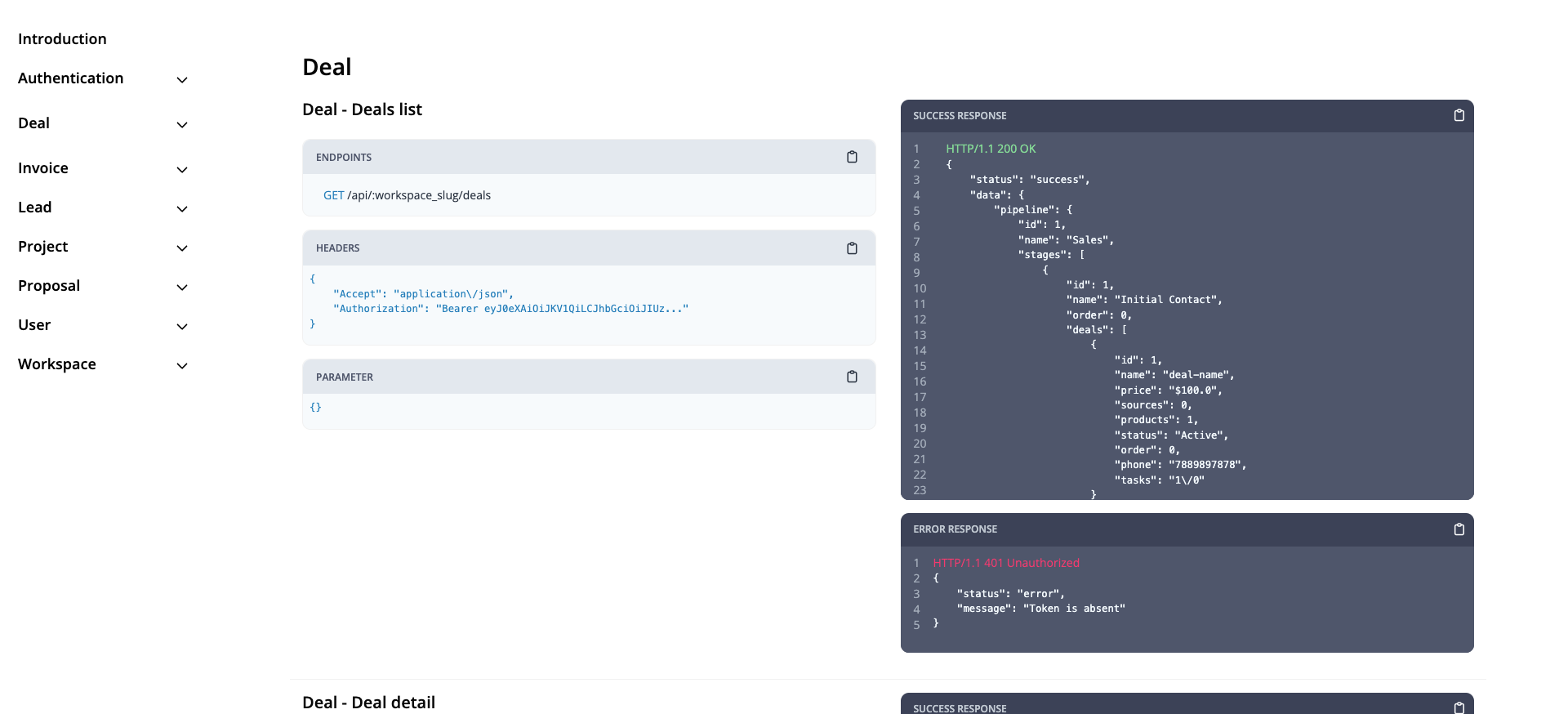Click the HTTP/1.1 401 Unauthorized line

[1005, 563]
